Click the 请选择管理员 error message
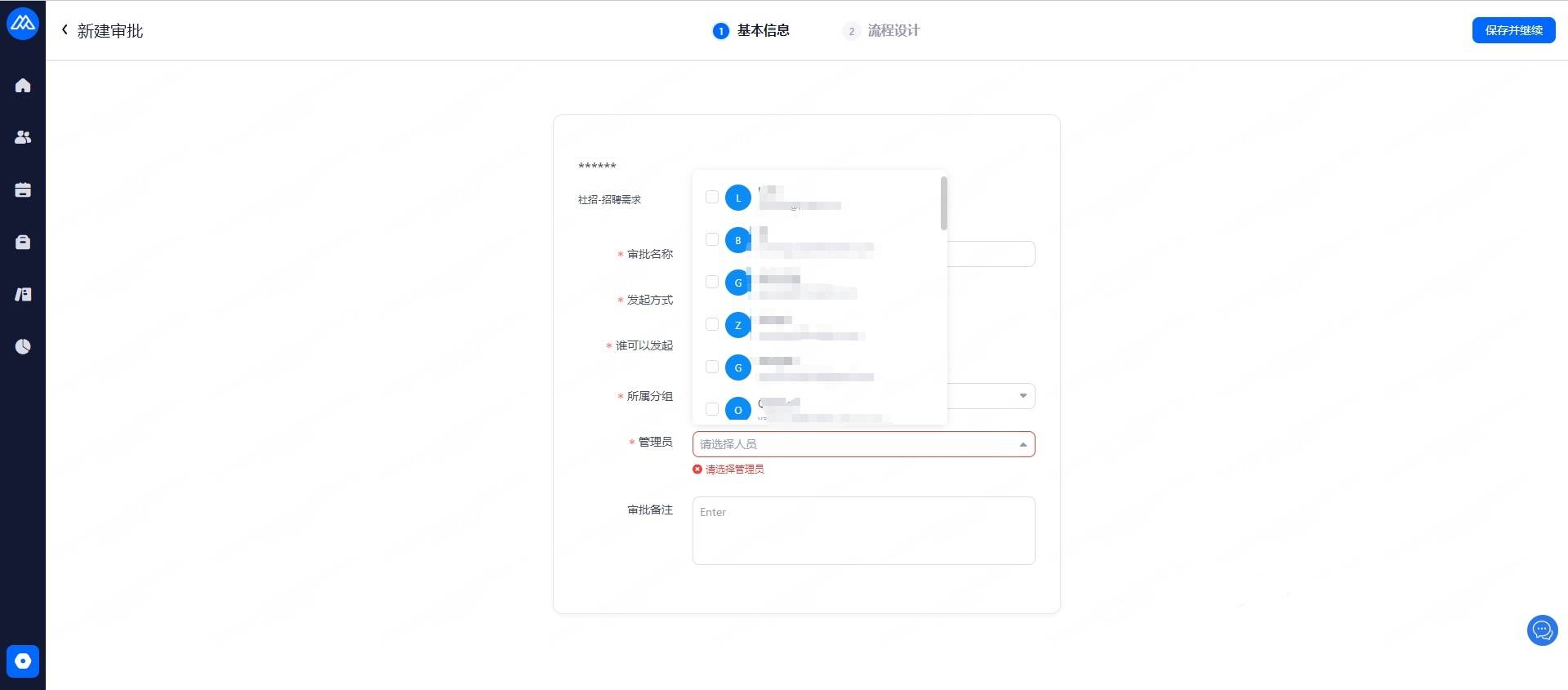Image resolution: width=1568 pixels, height=690 pixels. pyautogui.click(x=728, y=470)
